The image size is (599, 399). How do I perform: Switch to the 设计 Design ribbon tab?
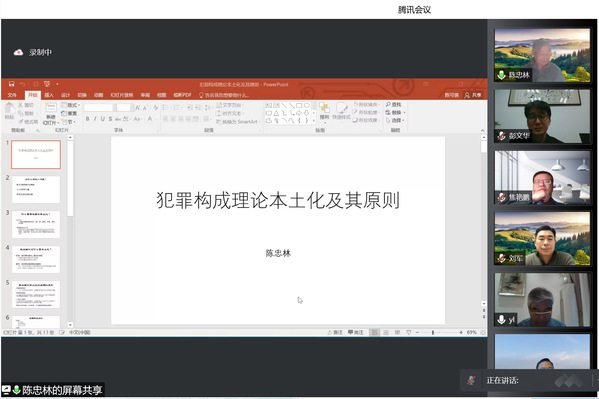[65, 95]
